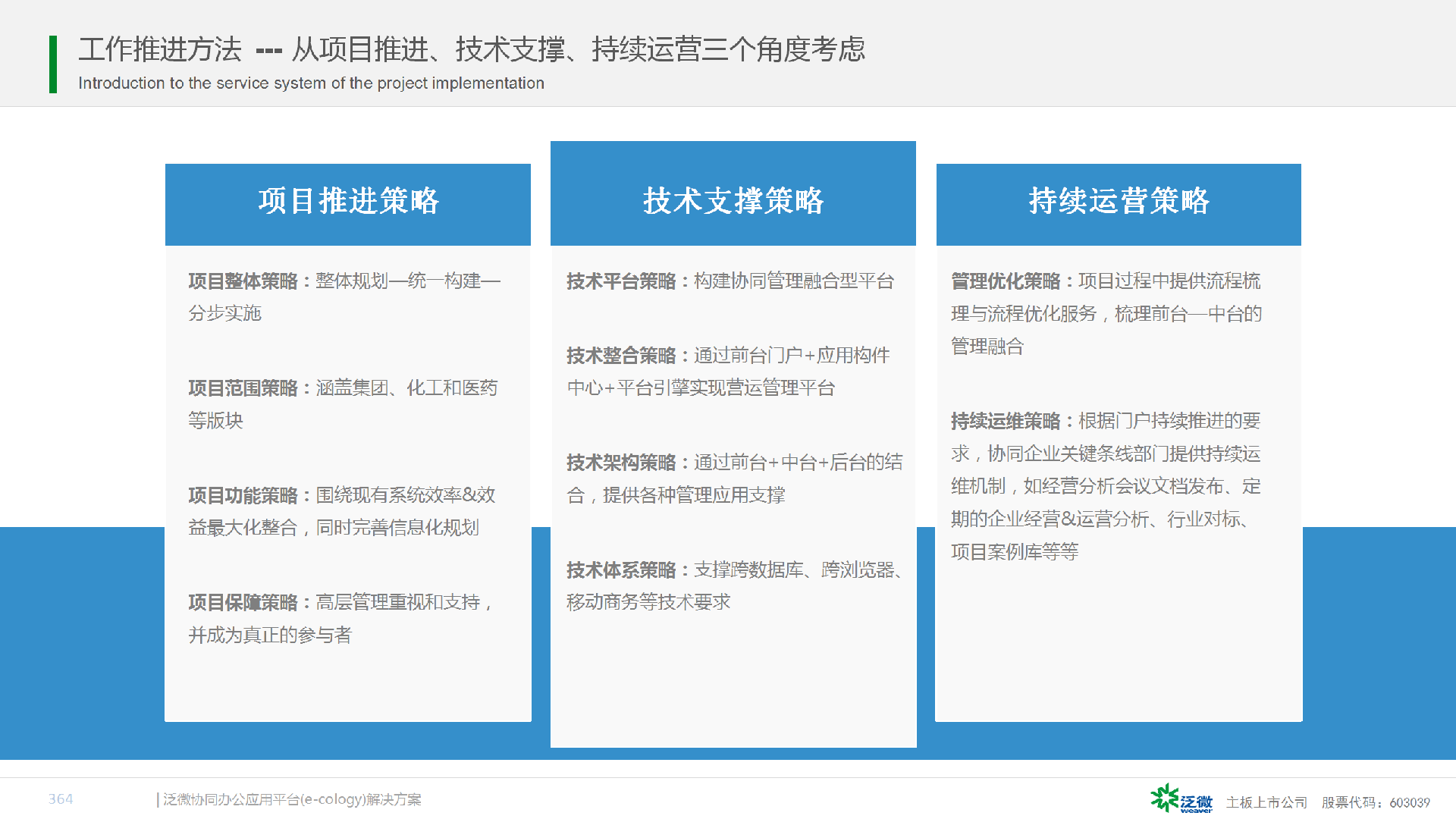The height and width of the screenshot is (819, 1456).
Task: Click the 项目范围策略 paragraph
Action: [343, 404]
